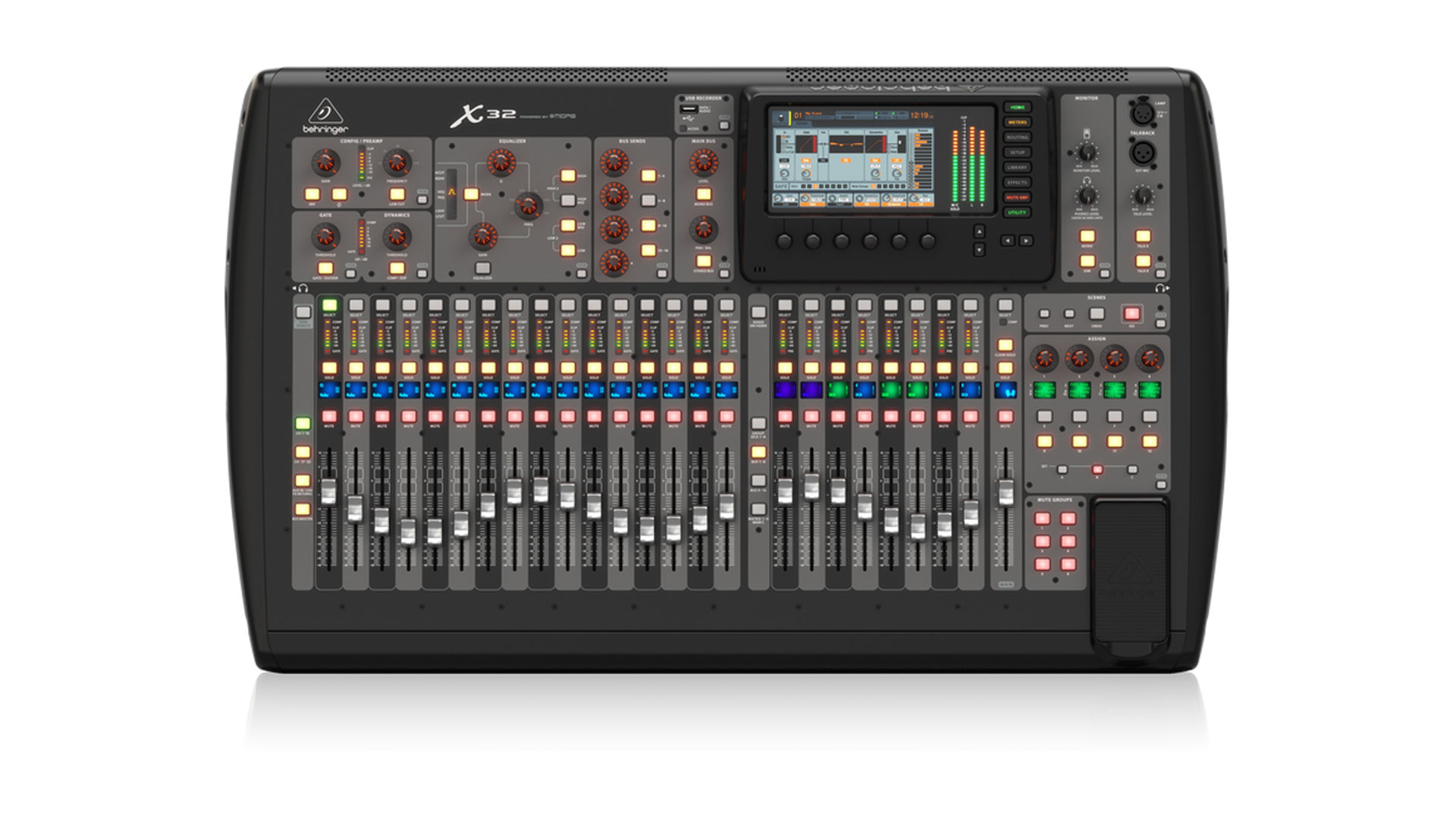
Task: Click the main LR channel fader
Action: click(1006, 493)
